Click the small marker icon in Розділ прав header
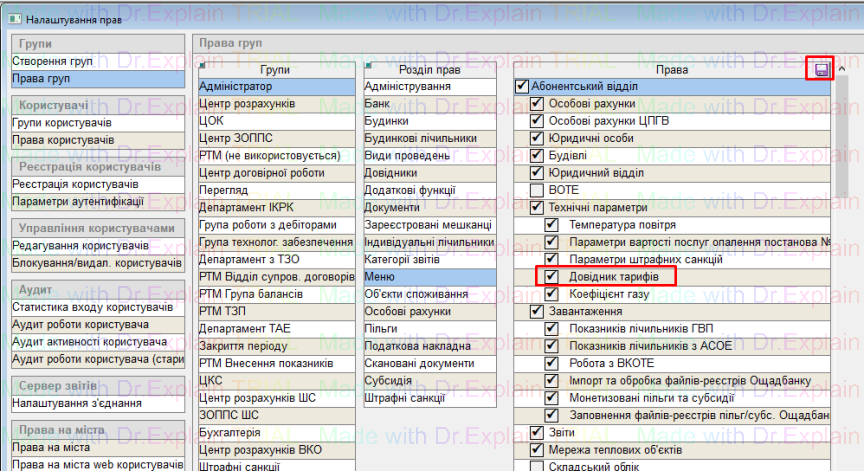864x471 pixels. click(367, 66)
